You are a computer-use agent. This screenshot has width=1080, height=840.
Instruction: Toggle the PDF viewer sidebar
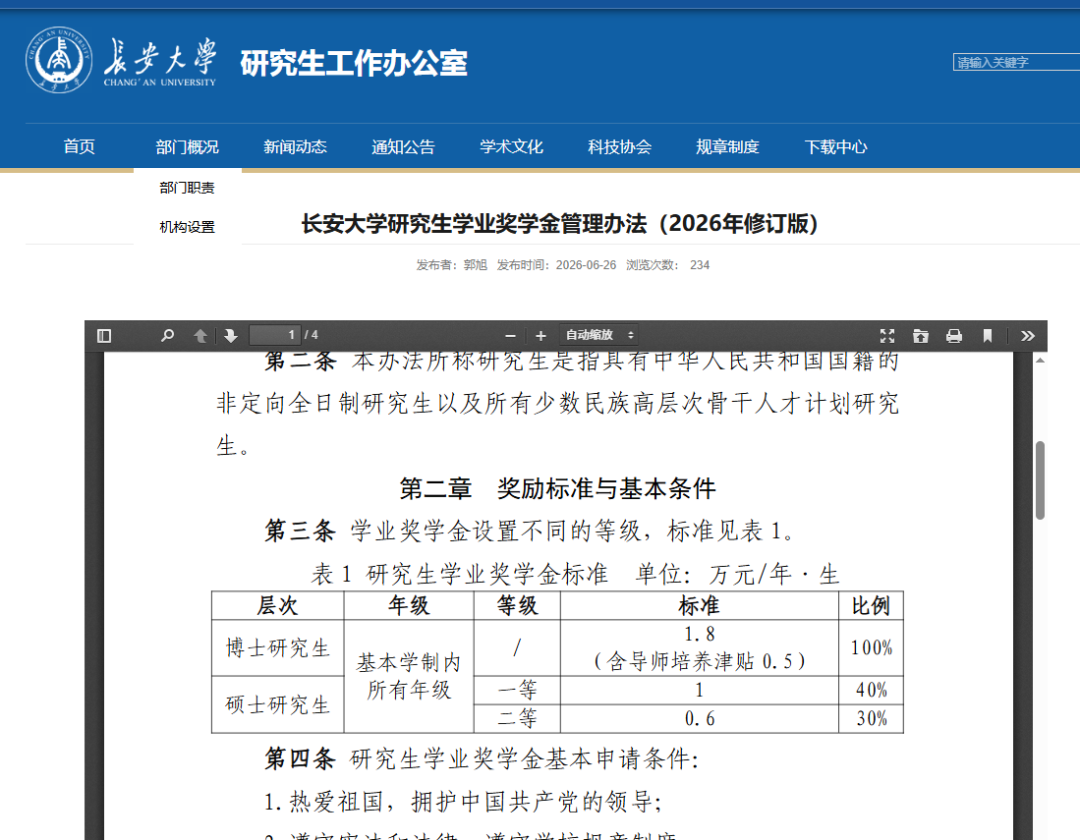(x=104, y=335)
